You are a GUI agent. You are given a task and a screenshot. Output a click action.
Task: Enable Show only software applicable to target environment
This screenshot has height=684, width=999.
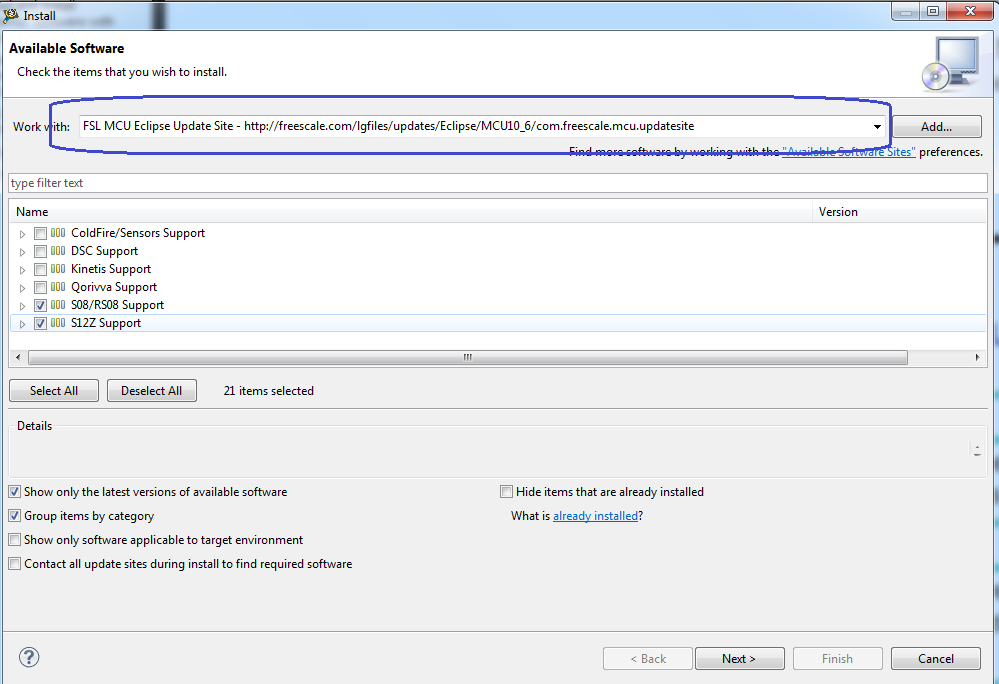tap(14, 540)
